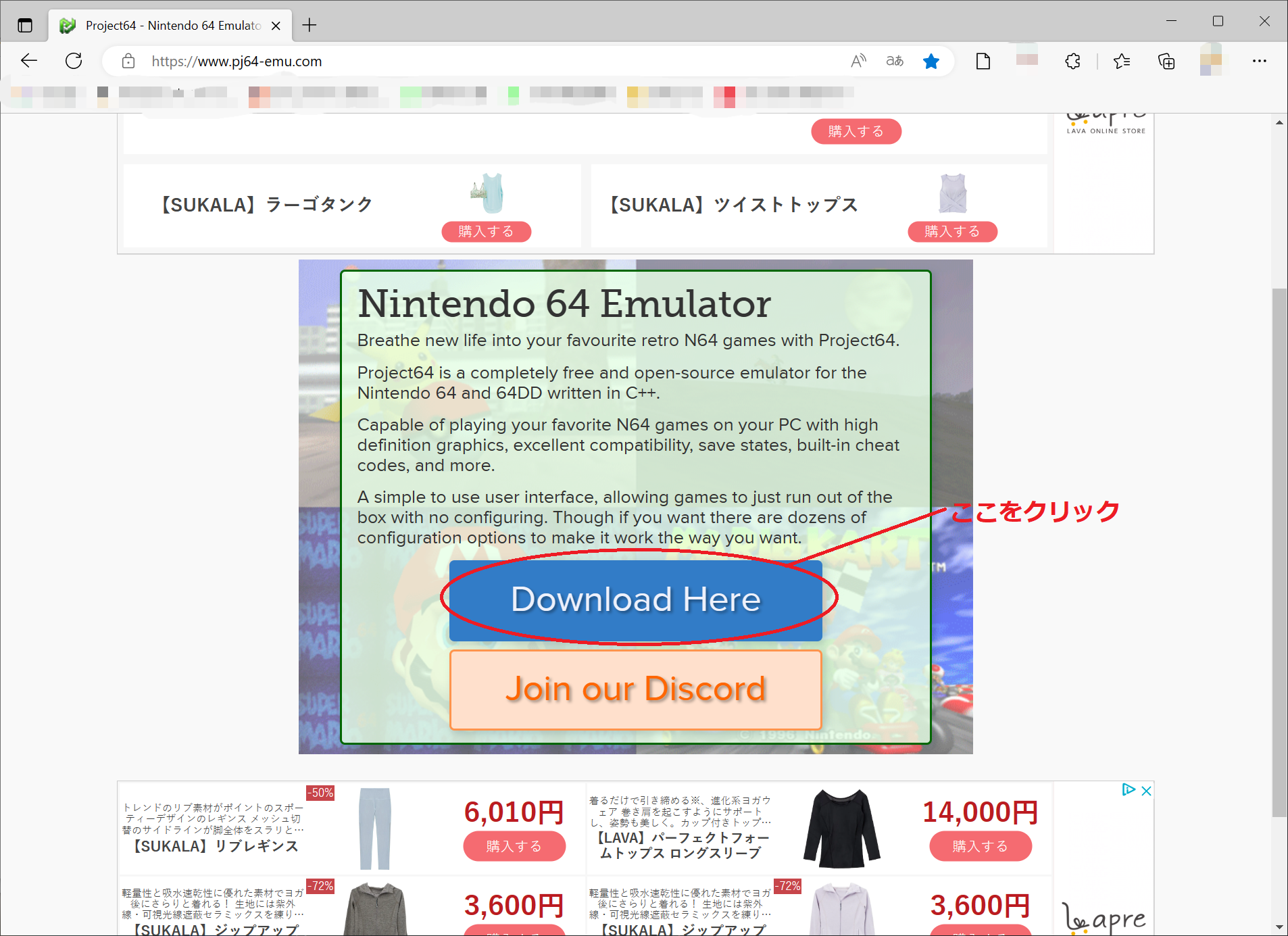This screenshot has width=1288, height=936.
Task: Open a new tab with plus button
Action: click(x=309, y=26)
